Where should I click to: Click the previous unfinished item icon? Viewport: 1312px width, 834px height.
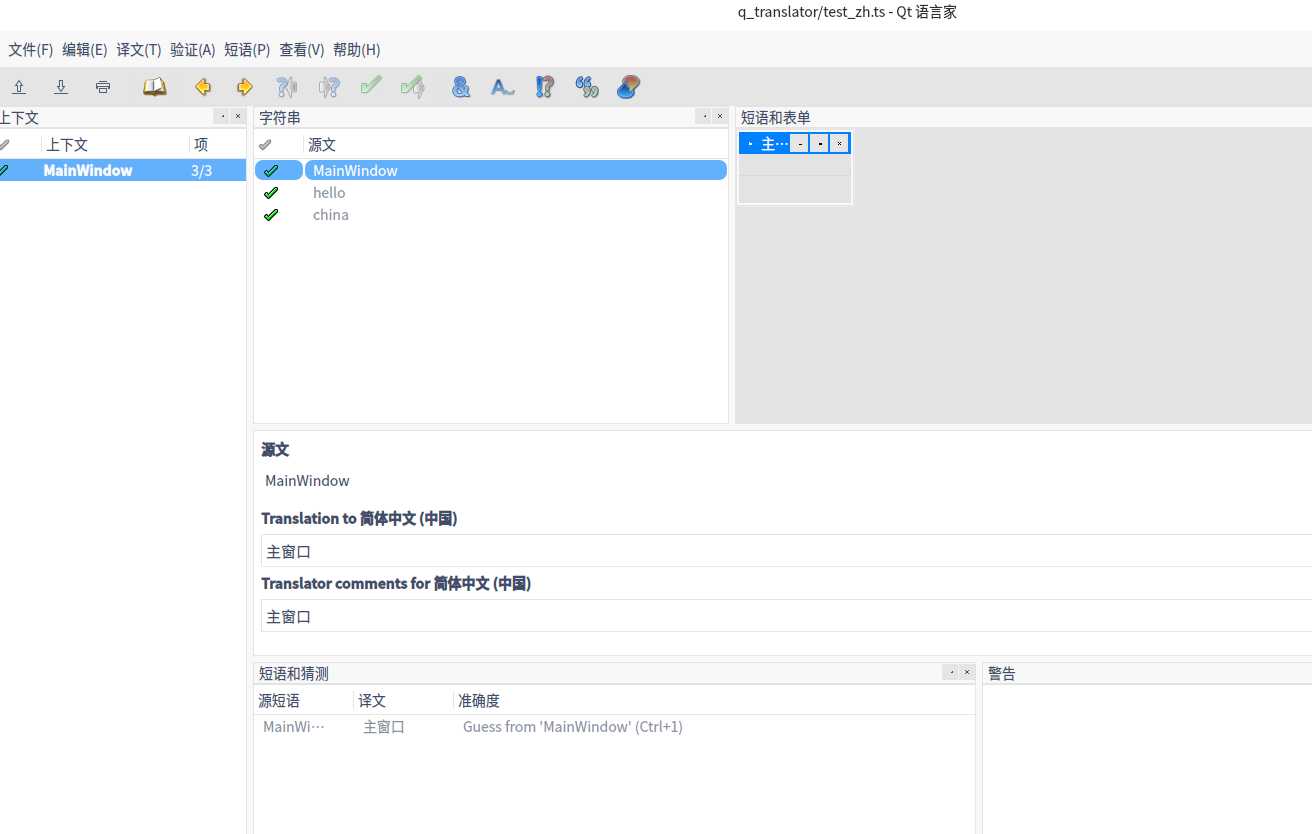(286, 87)
